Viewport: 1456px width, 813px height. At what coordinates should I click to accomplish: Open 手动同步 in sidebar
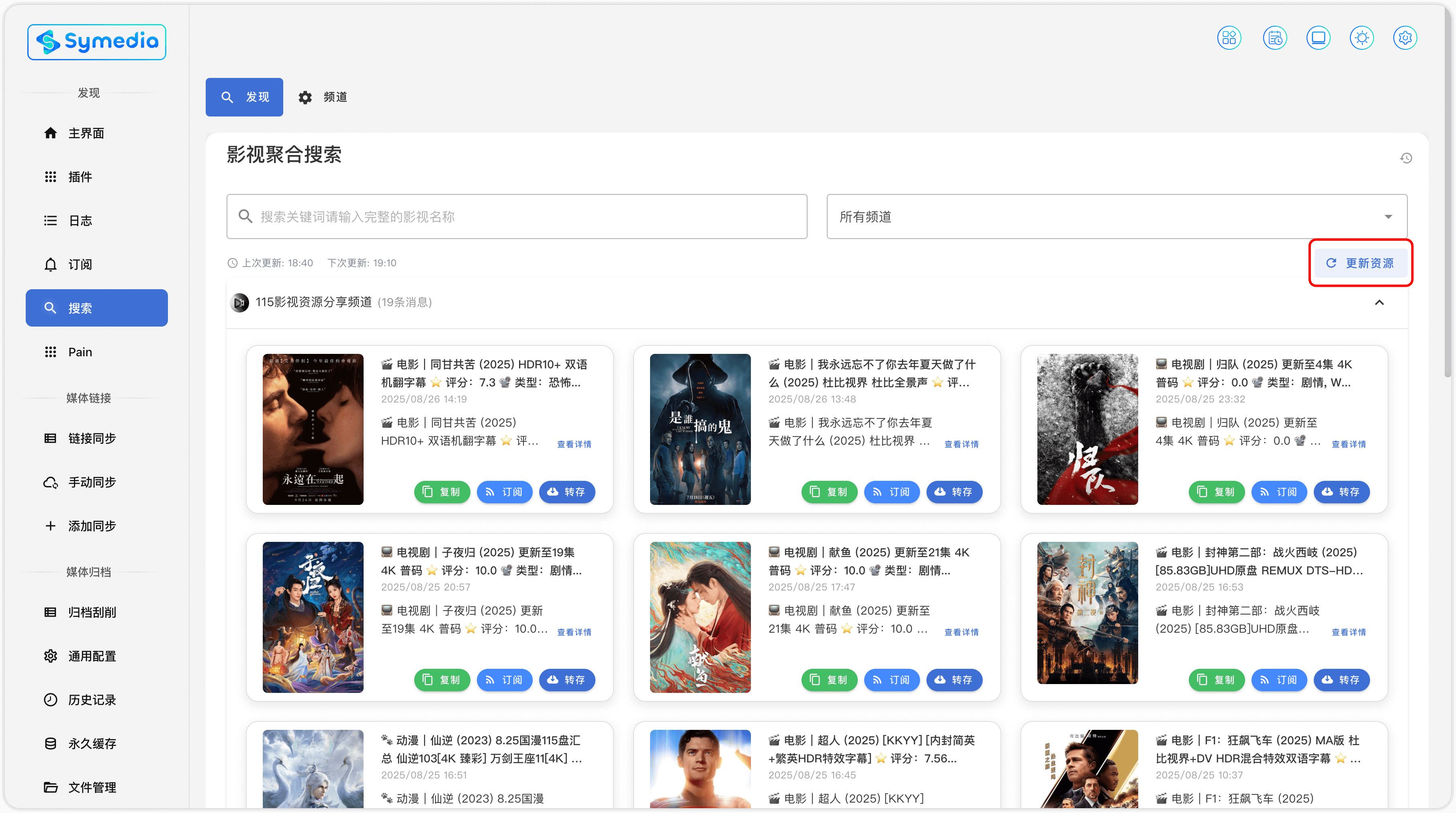(x=92, y=482)
